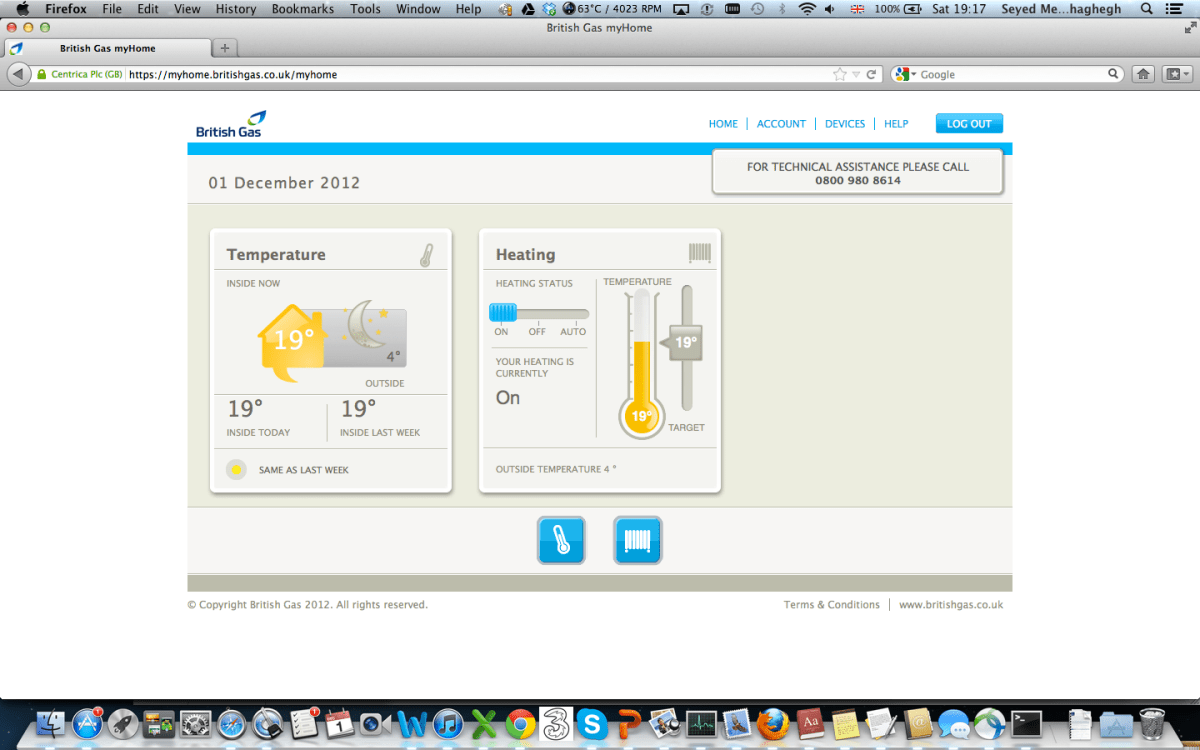
Task: Switch heating status to AUTO
Action: [x=573, y=313]
